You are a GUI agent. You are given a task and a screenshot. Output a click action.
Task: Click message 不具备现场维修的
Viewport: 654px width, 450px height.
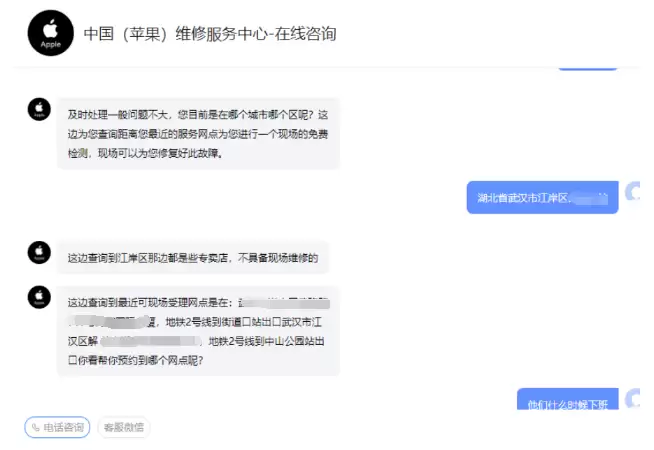[x=193, y=258]
